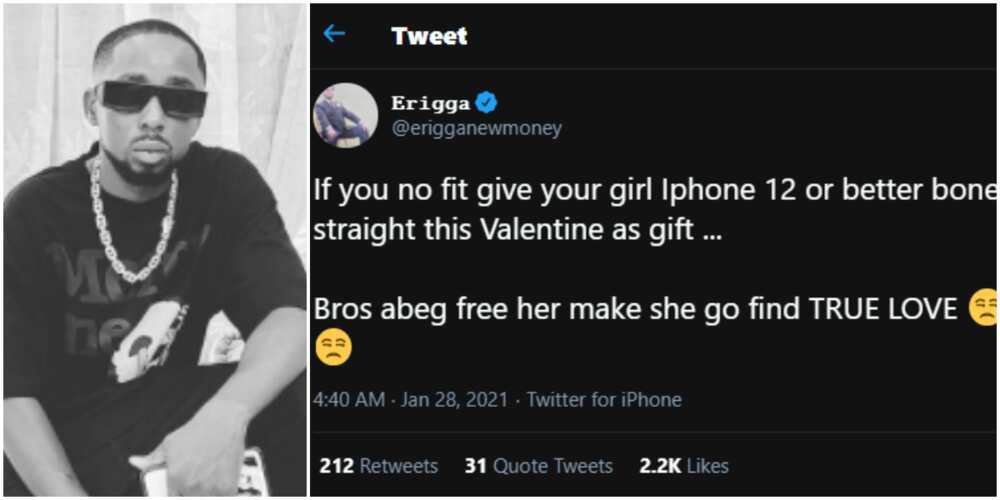Click the blue verified badge beside Erigga
The width and height of the screenshot is (1000, 500).
489,103
